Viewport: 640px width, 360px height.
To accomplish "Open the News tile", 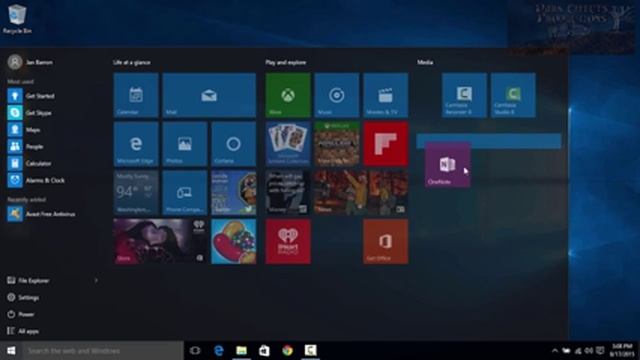I will (x=361, y=193).
